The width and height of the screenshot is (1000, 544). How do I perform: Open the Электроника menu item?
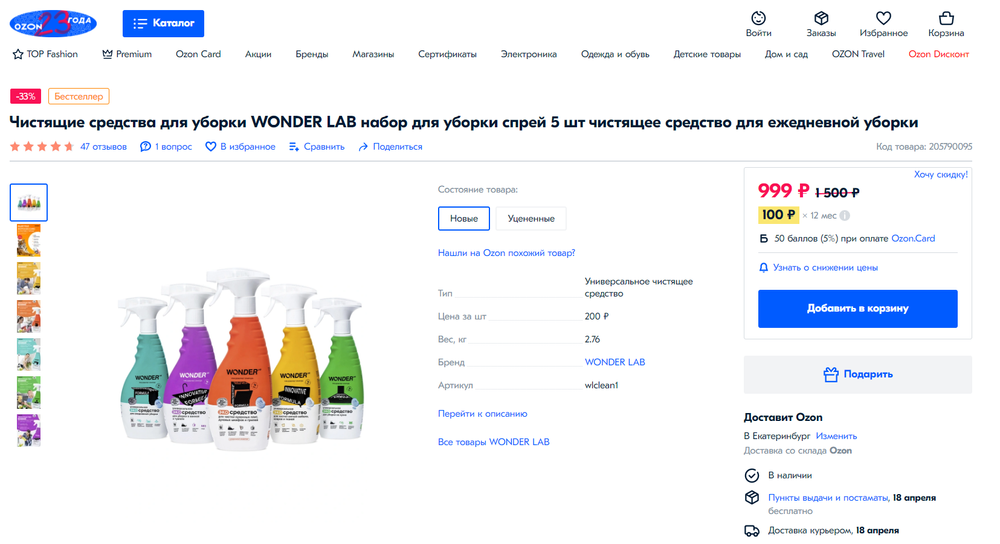point(529,54)
